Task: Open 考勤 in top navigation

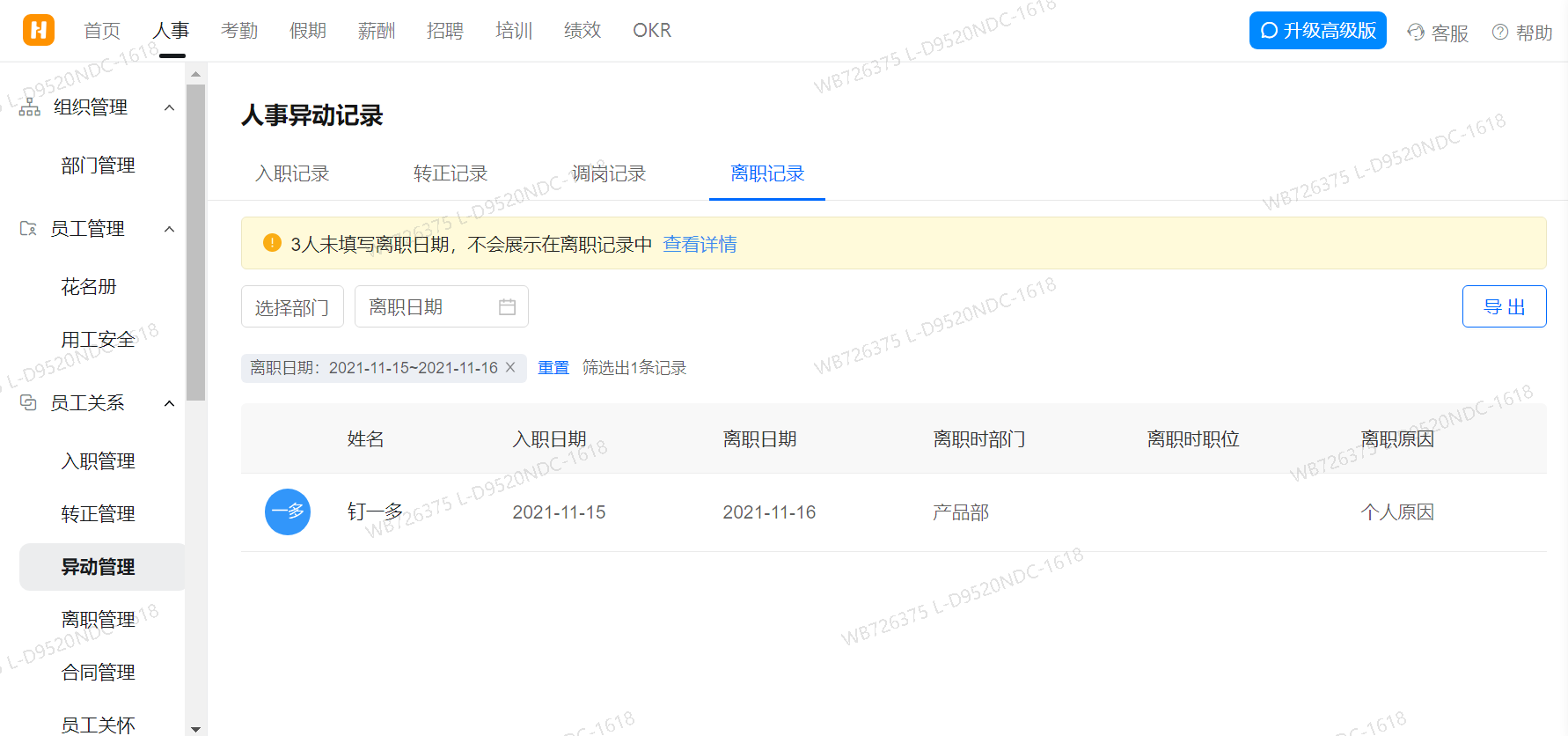Action: (239, 31)
